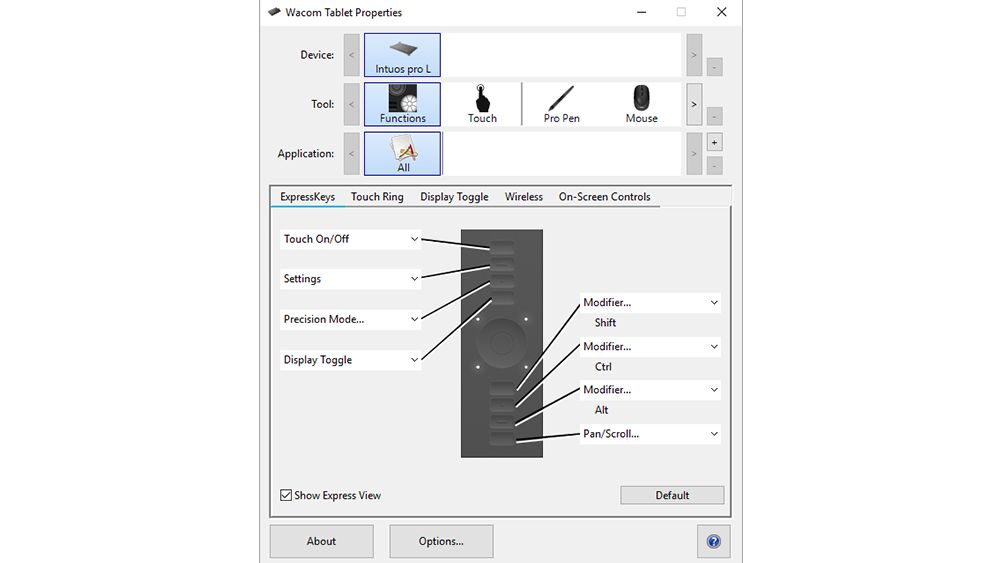Expand the Touch On/Off dropdown
Viewport: 1000px width, 563px height.
tap(350, 239)
